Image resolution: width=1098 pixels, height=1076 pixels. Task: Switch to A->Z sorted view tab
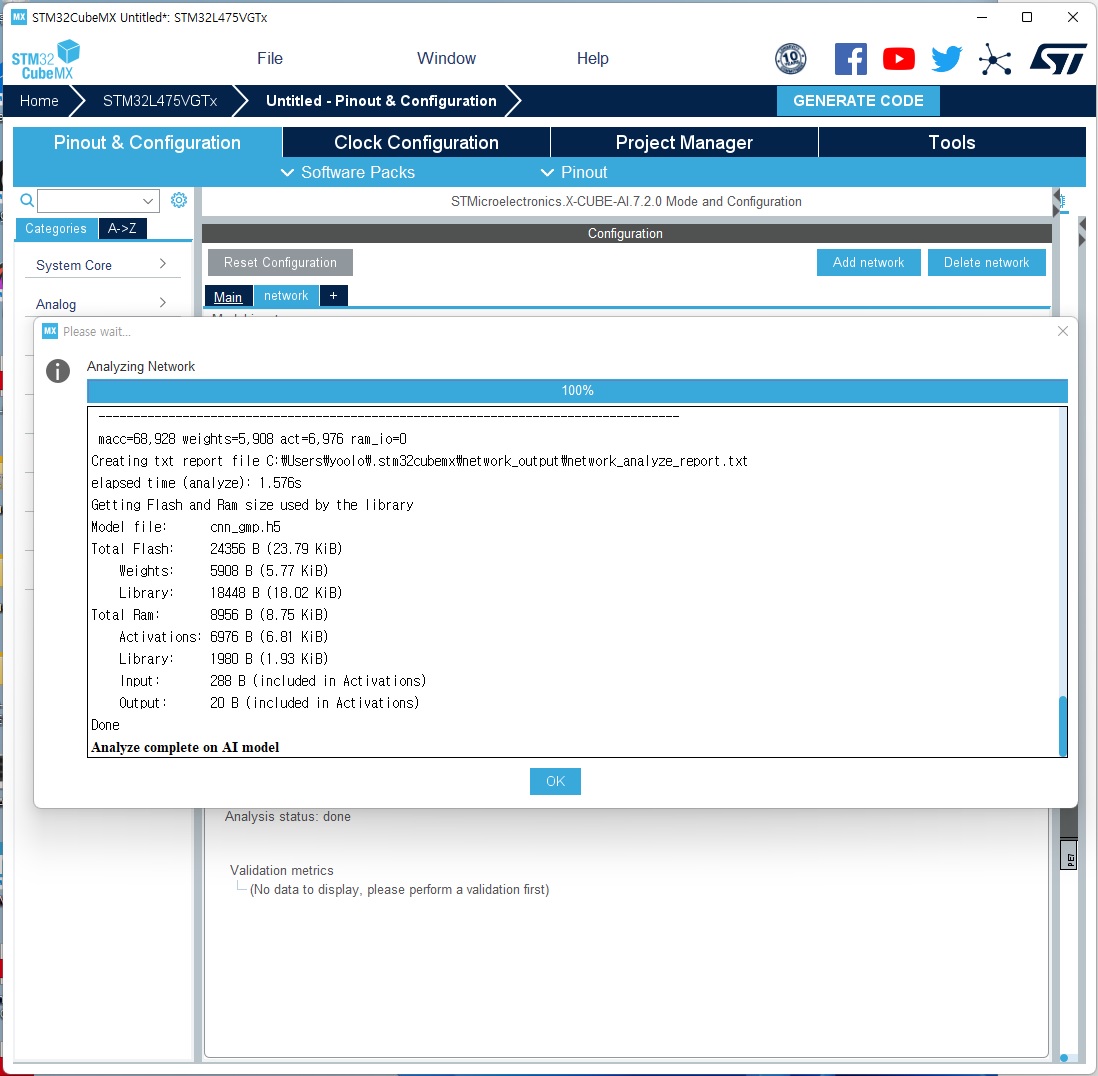tap(123, 228)
